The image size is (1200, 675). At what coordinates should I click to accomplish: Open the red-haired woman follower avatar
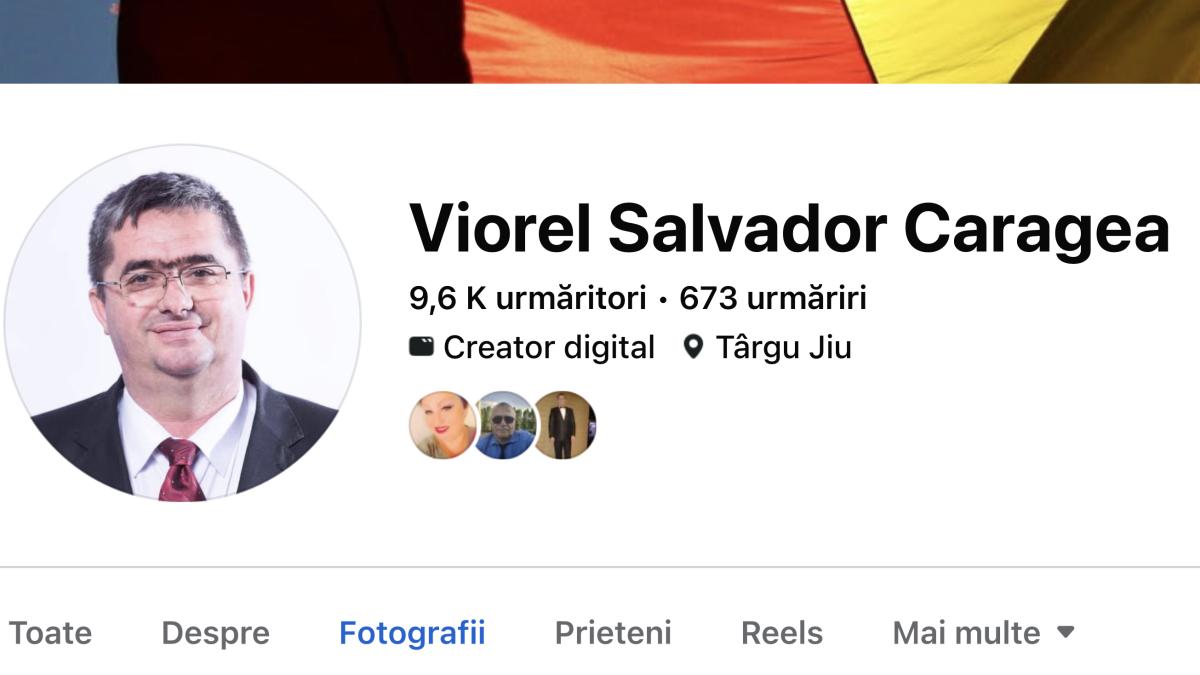tap(442, 425)
